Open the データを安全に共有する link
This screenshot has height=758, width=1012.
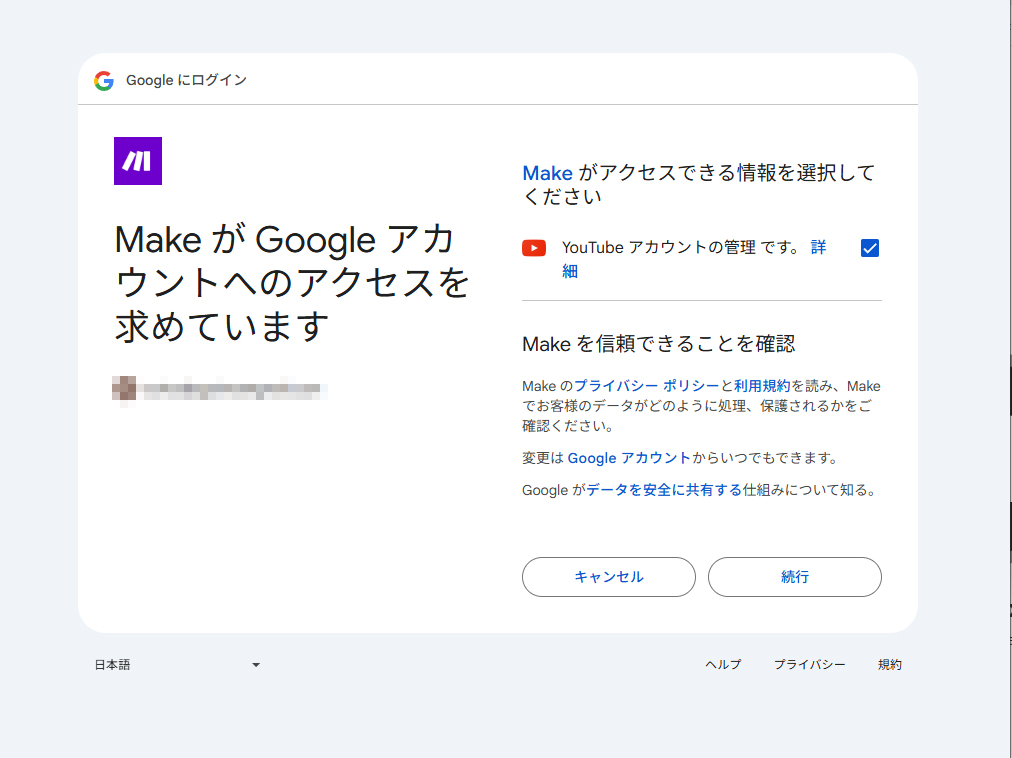(664, 490)
